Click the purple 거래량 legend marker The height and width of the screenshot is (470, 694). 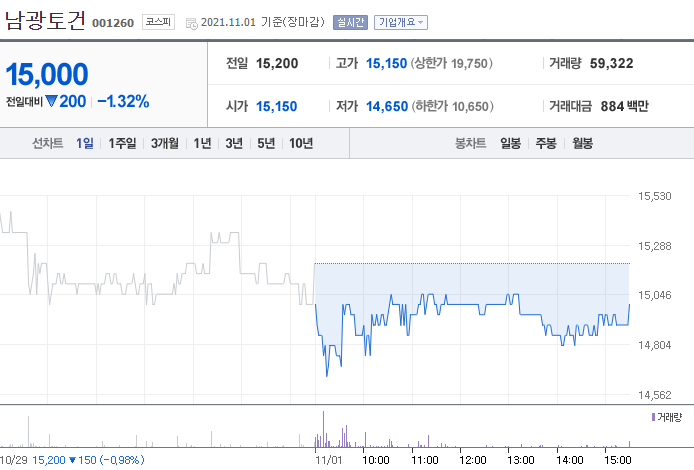pos(653,417)
